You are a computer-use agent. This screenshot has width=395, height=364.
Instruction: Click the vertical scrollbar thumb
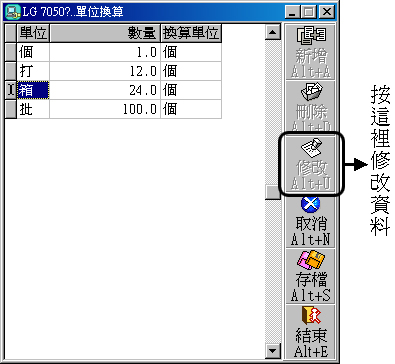pos(273,192)
